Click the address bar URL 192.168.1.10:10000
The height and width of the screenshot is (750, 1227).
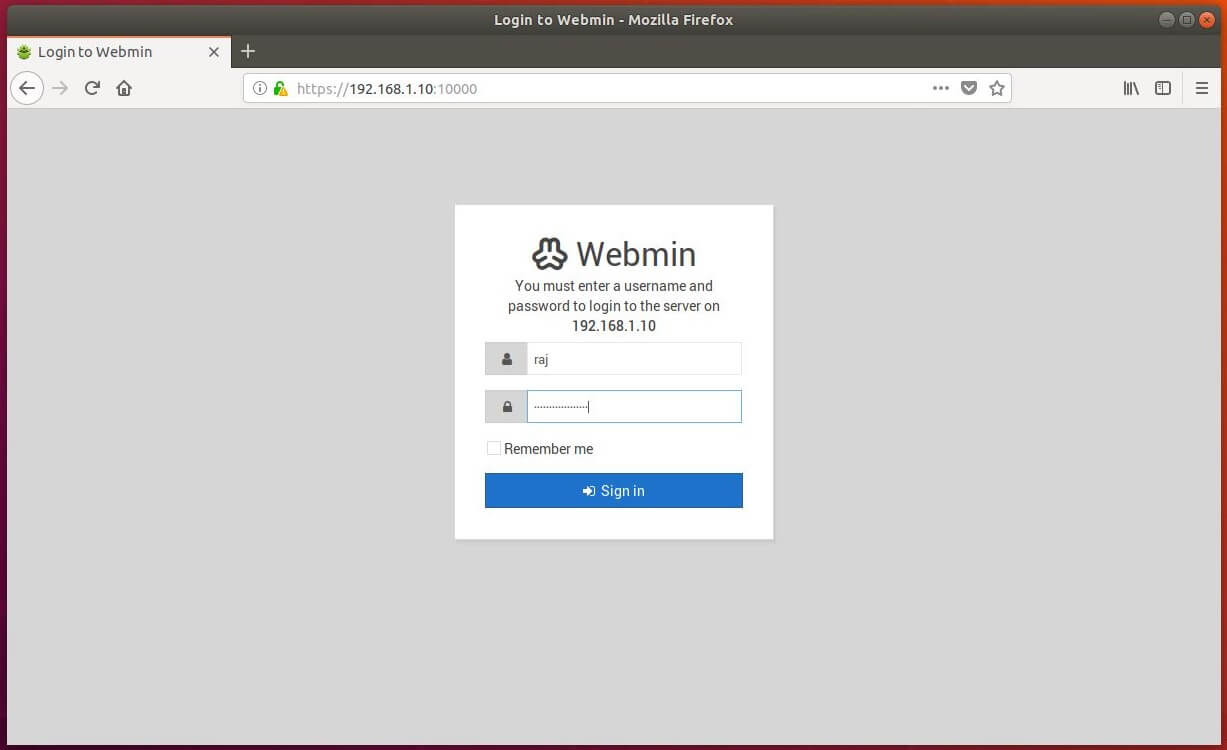387,88
